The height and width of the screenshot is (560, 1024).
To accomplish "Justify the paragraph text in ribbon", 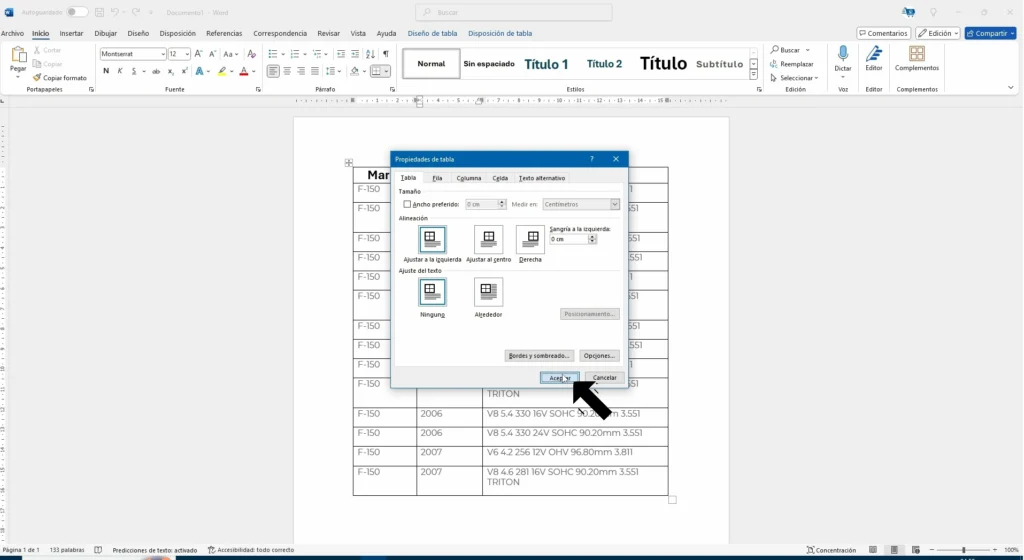I will tap(315, 71).
